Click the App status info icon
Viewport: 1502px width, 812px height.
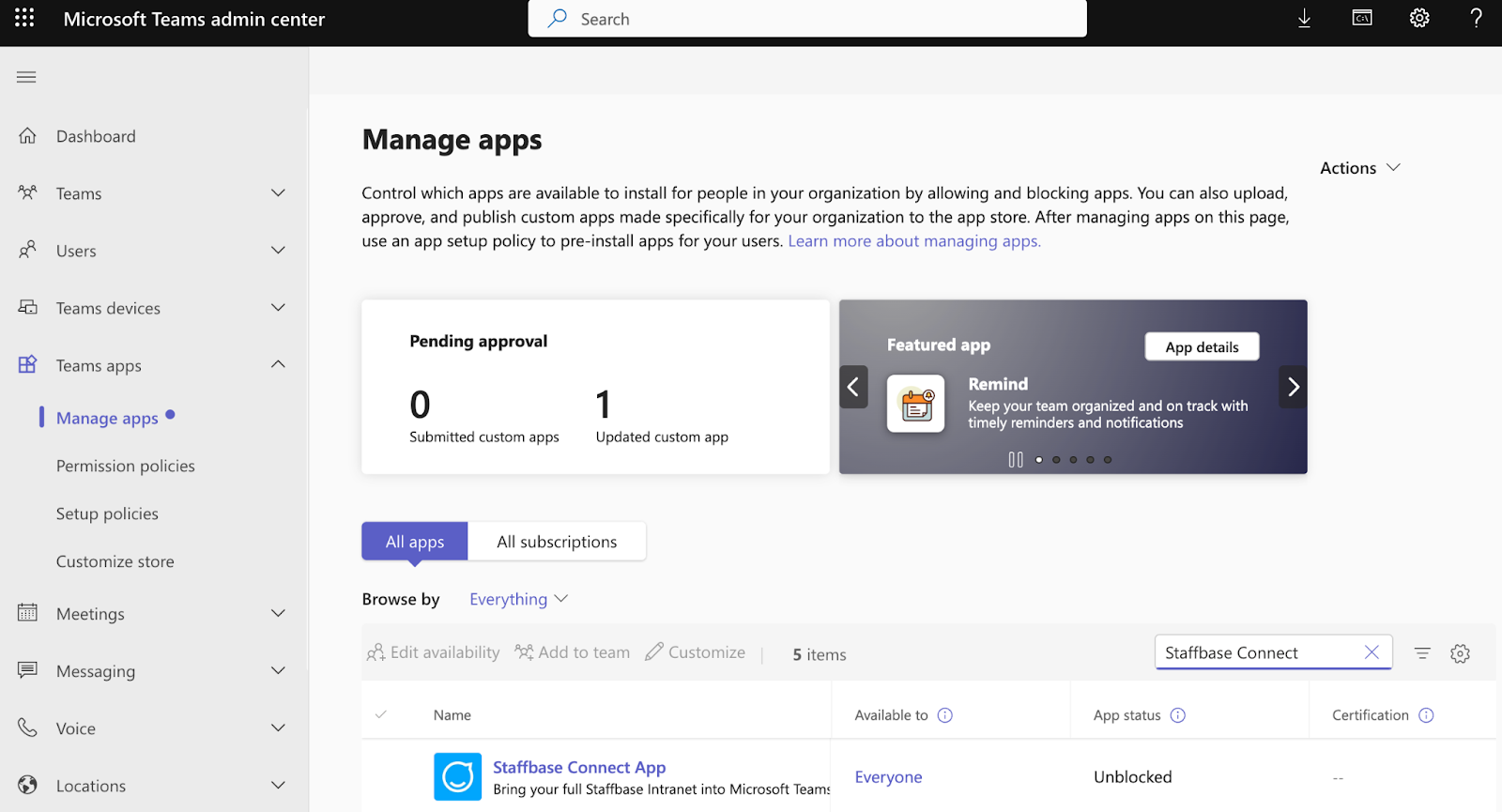point(1178,715)
